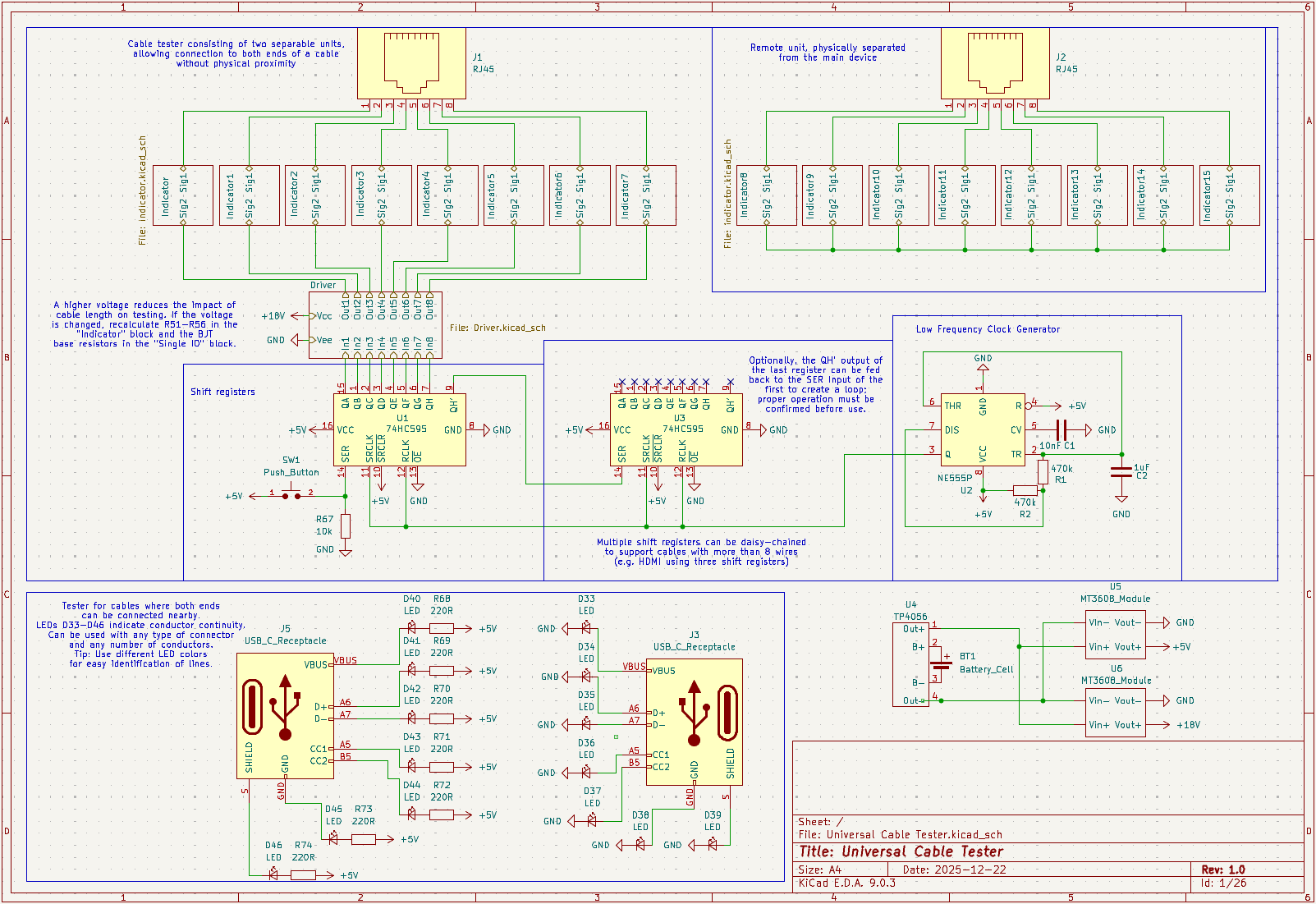Select the J3 USB_C_Receptacle symbol

(695, 722)
